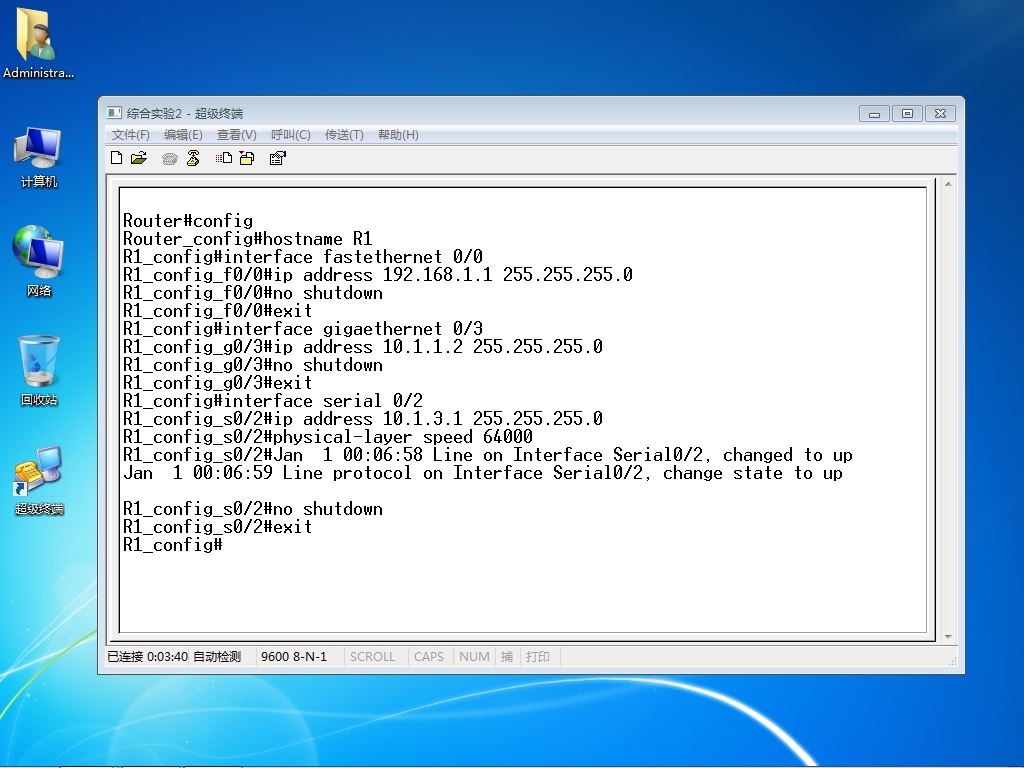Minimize the 超级终端 window

[874, 114]
